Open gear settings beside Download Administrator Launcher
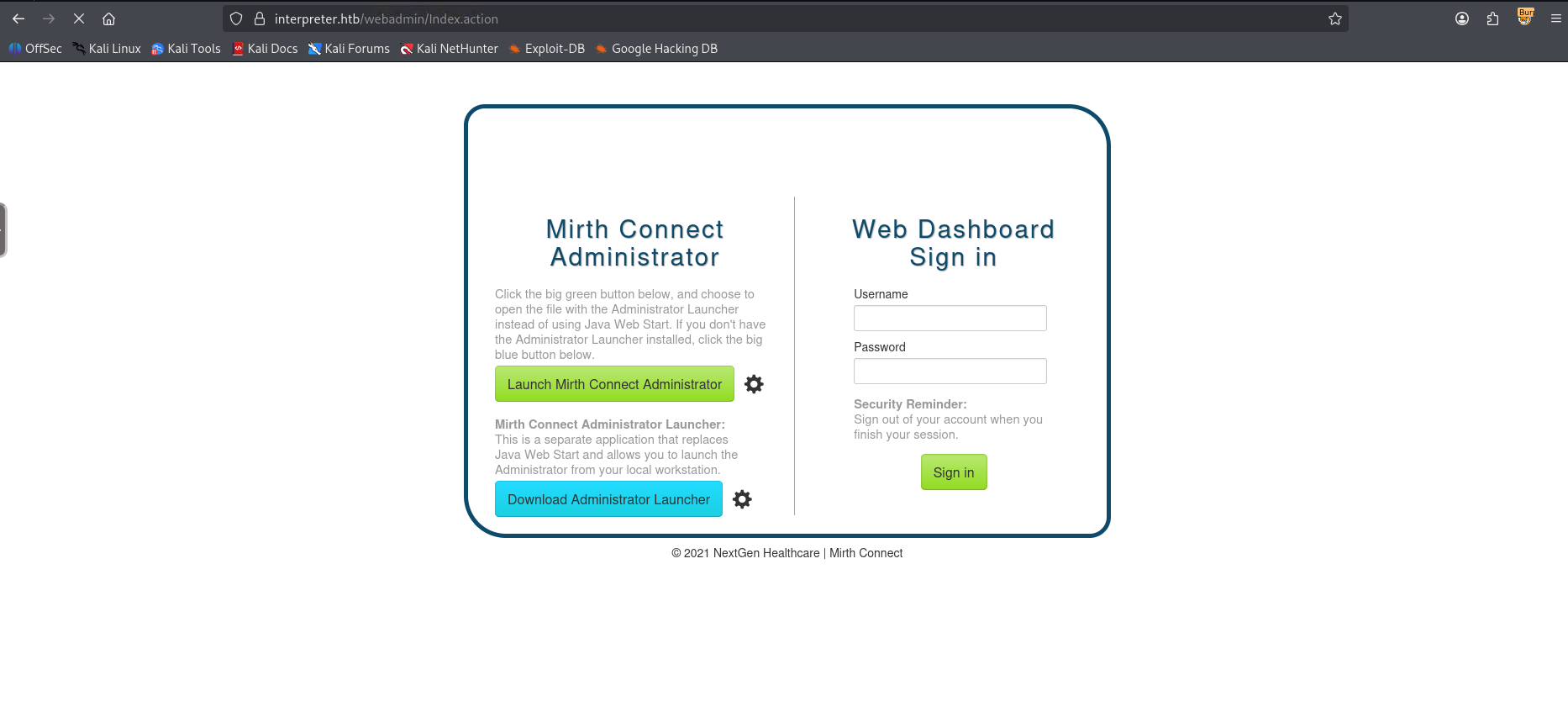Viewport: 1568px width, 722px height. 743,499
